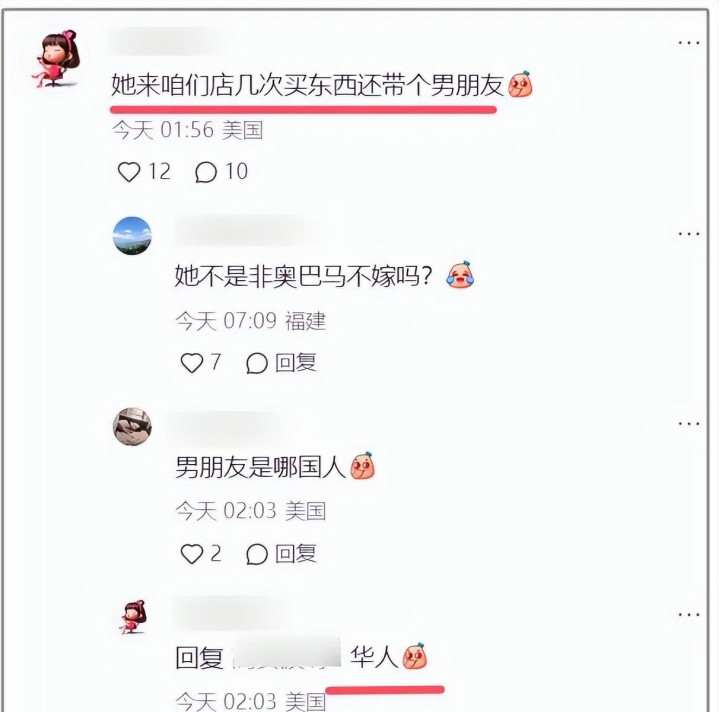Like the 男朋友是哪国人 comment

(x=192, y=553)
